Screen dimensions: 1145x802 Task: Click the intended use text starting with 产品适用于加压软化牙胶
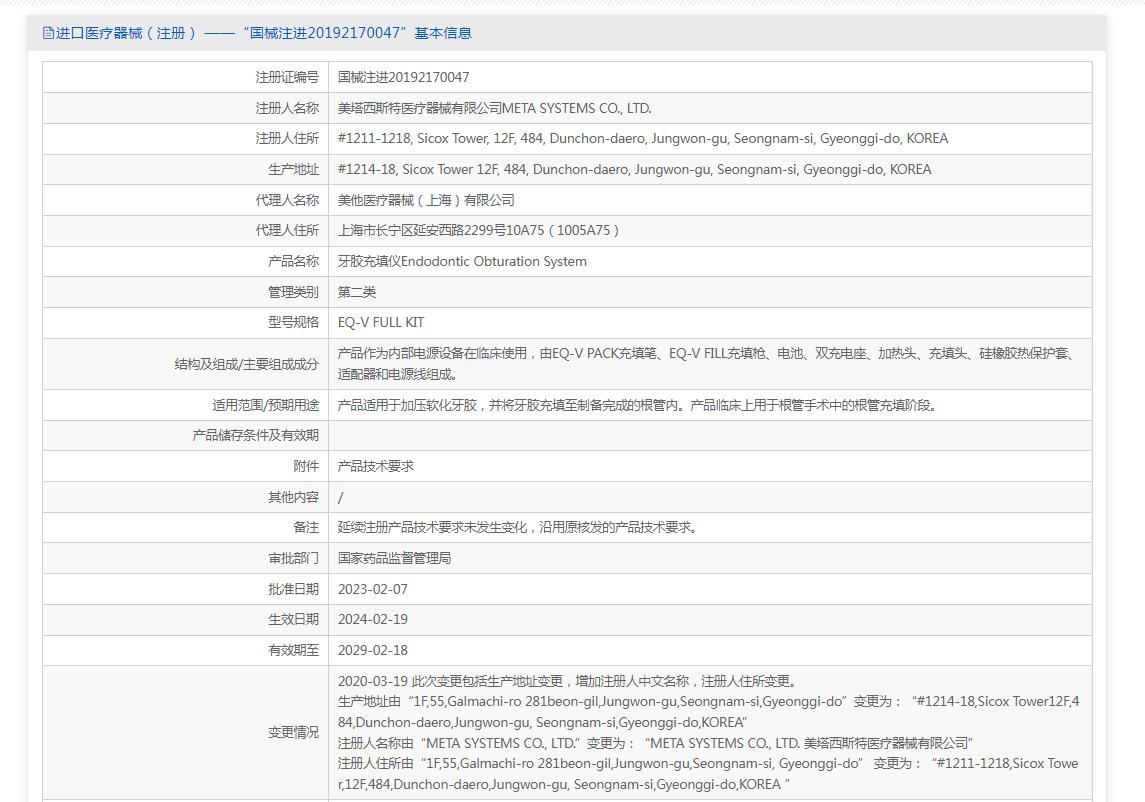click(637, 405)
